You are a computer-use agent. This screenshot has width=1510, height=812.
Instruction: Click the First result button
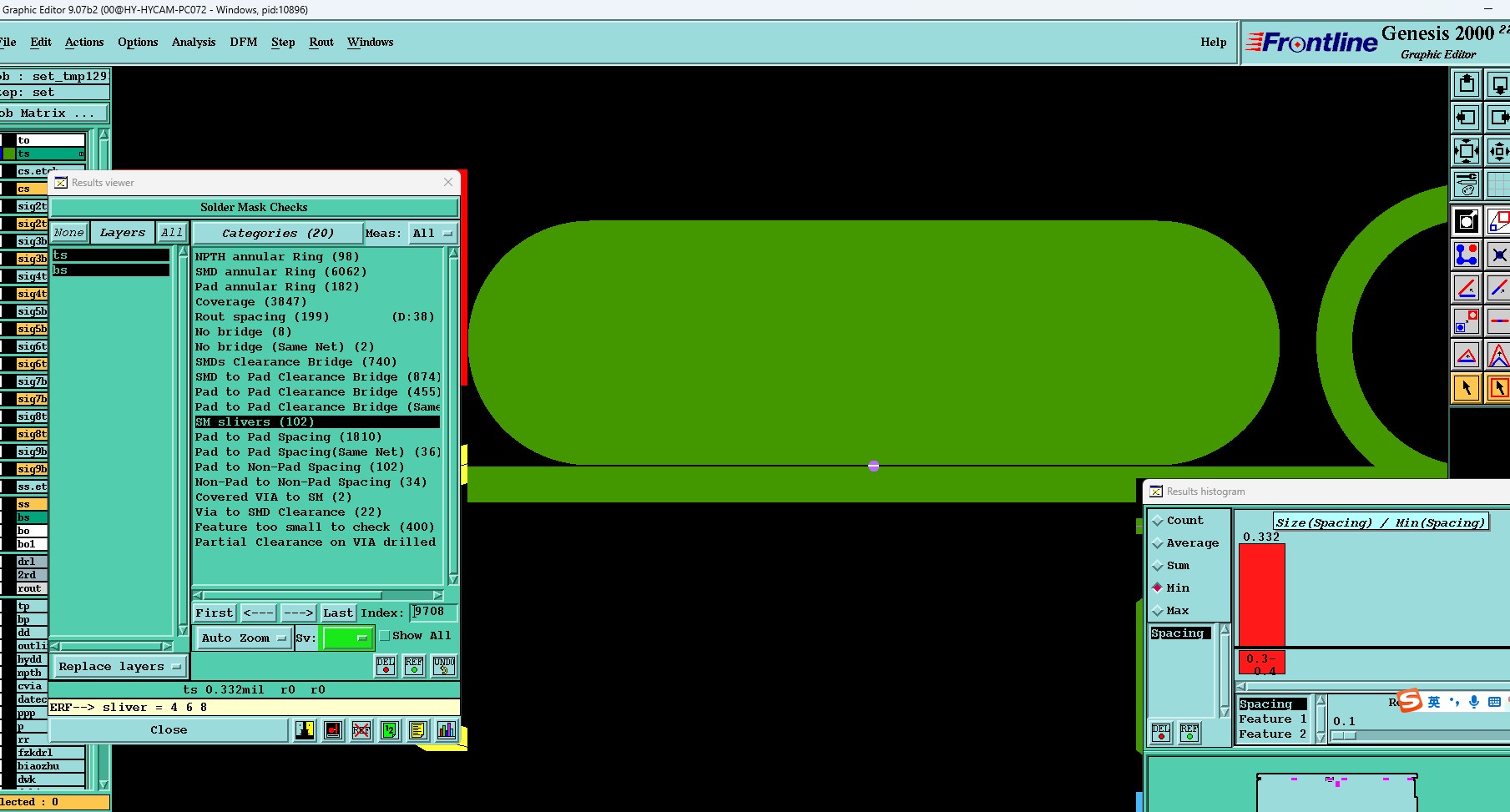[215, 613]
